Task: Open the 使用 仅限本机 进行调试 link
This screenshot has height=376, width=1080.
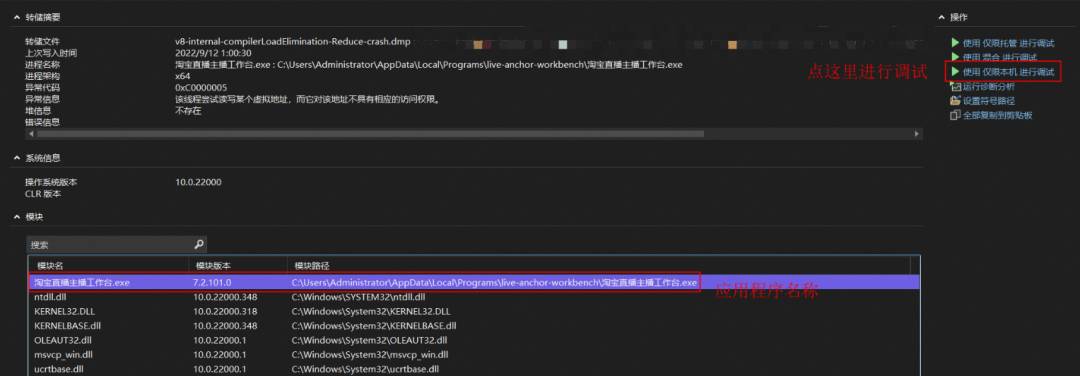Action: (1008, 72)
